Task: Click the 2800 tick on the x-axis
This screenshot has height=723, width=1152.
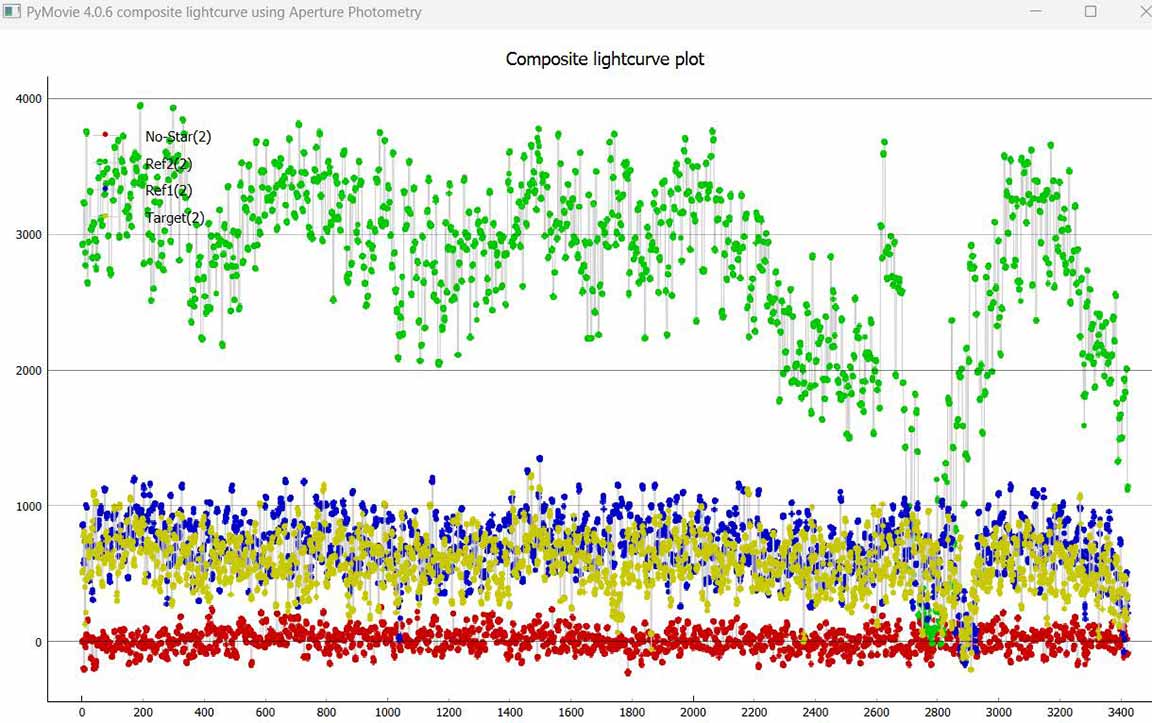Action: point(937,712)
